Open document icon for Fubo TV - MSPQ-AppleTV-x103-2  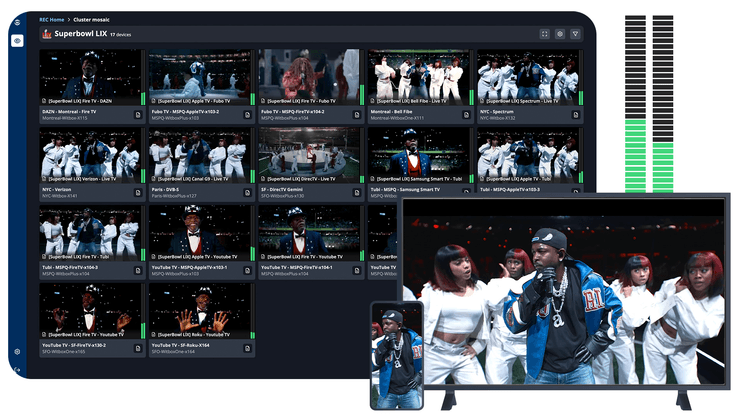pos(247,115)
